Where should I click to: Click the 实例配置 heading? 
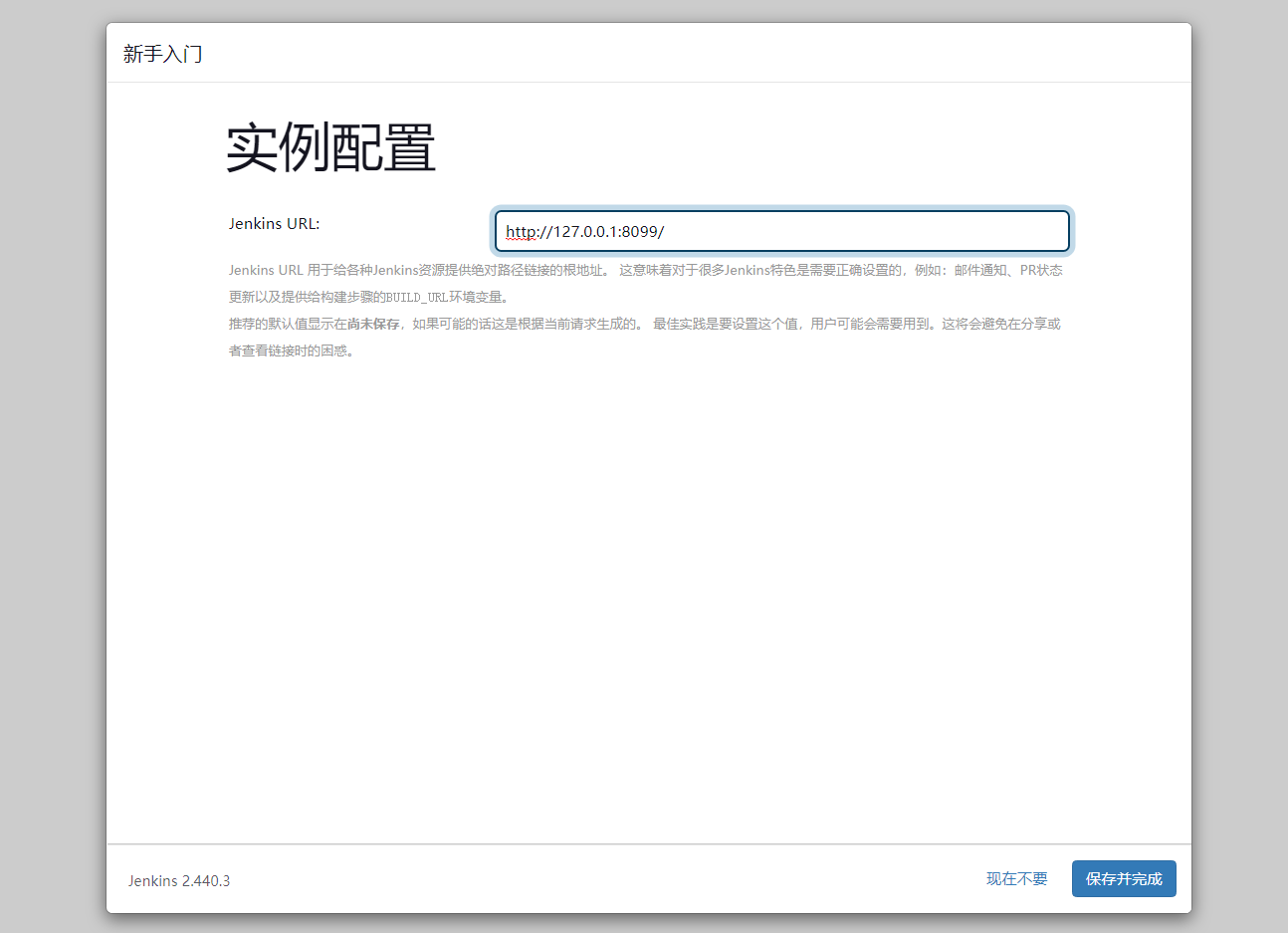(331, 148)
